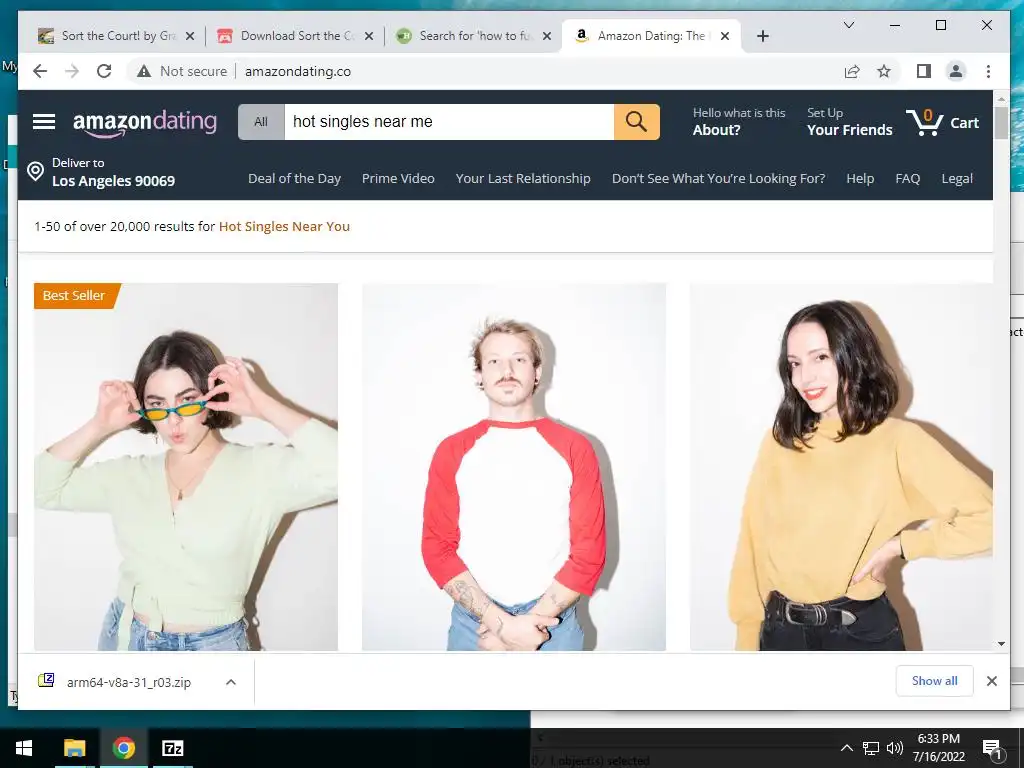Open Deal of the Day
The width and height of the screenshot is (1024, 768).
295,178
